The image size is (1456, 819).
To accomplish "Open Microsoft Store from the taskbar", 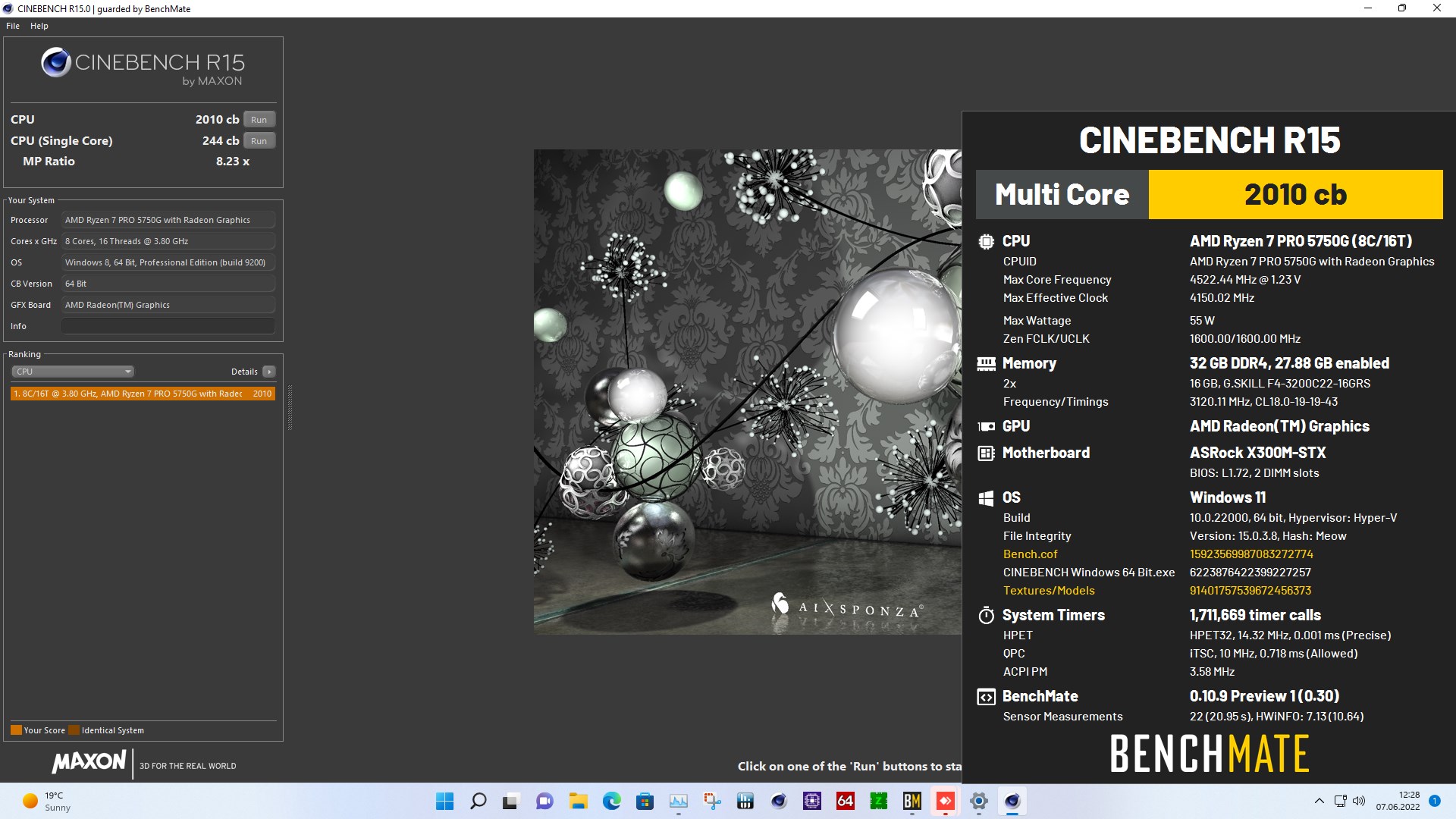I will click(x=645, y=801).
